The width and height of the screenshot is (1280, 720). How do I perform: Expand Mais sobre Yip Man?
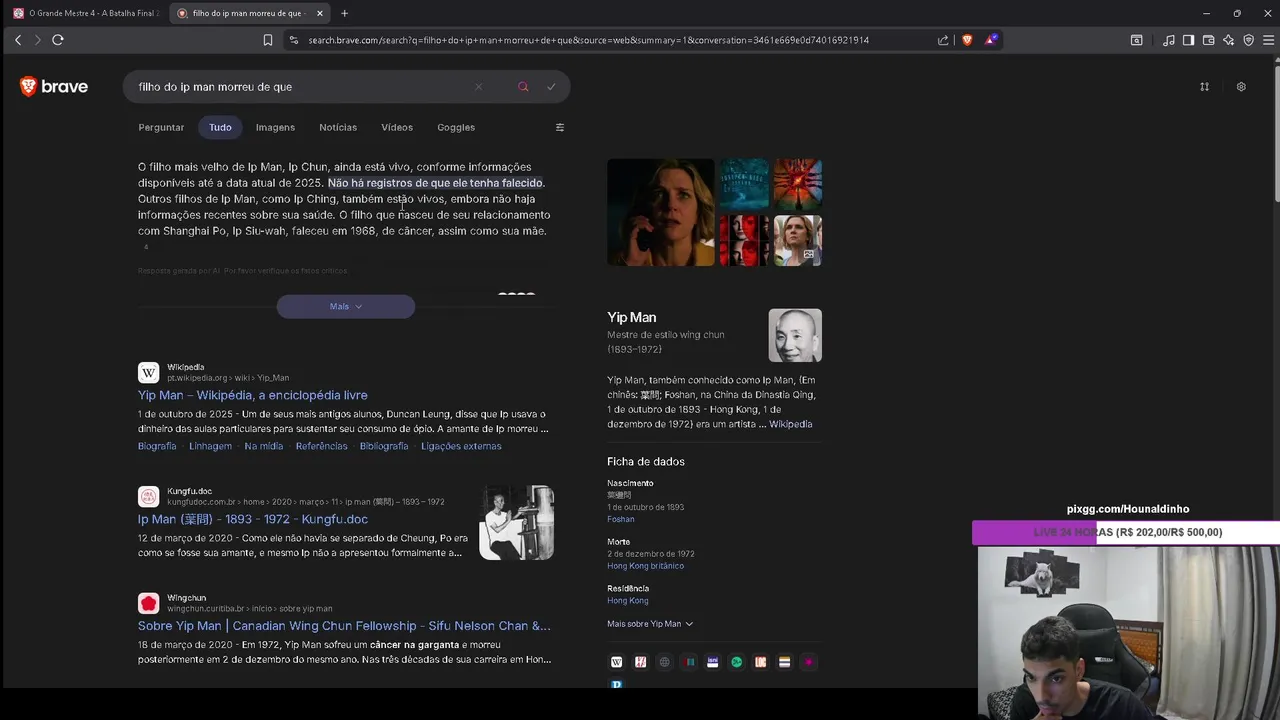[x=650, y=624]
